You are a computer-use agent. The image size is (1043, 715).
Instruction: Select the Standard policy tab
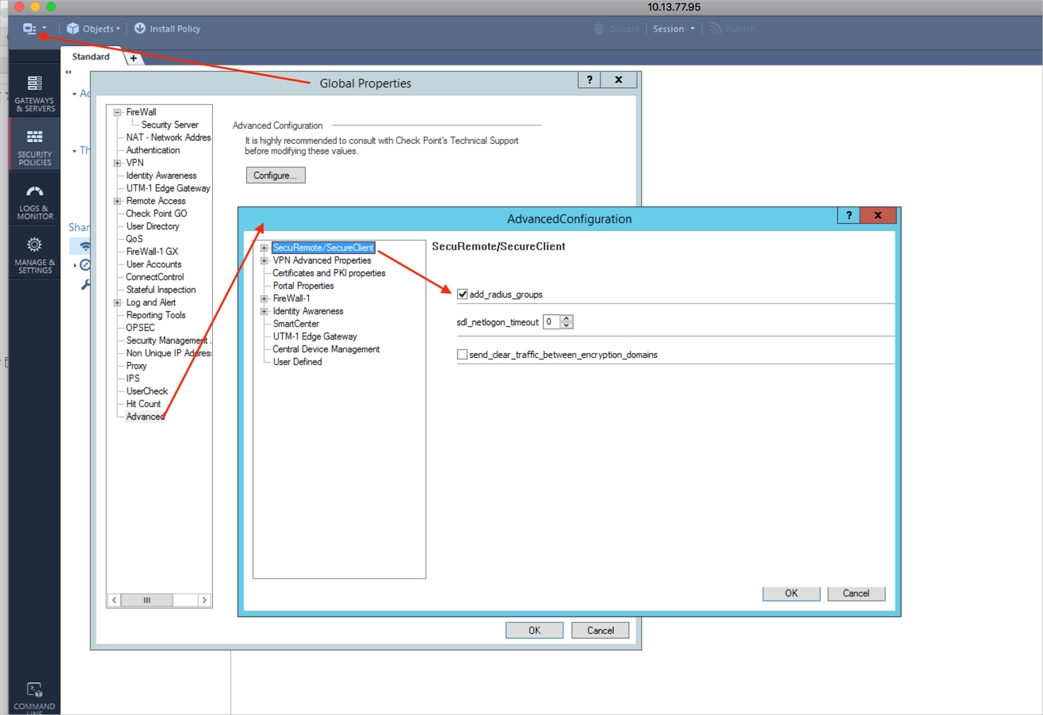point(91,57)
